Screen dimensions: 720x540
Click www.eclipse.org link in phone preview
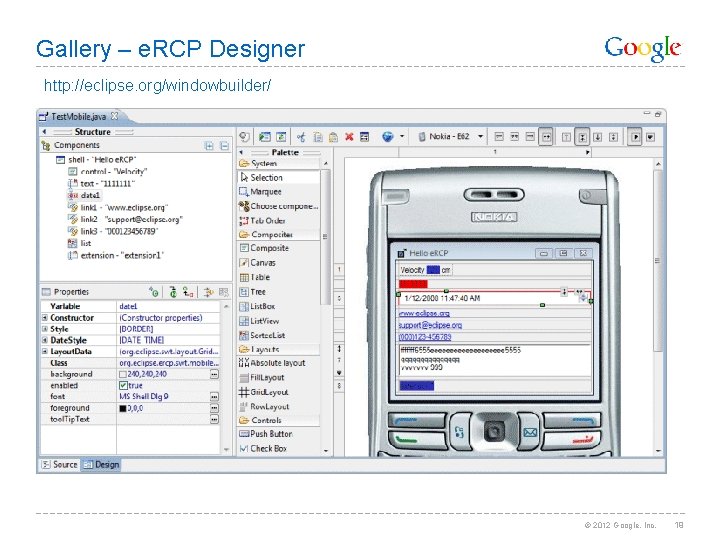pyautogui.click(x=424, y=313)
